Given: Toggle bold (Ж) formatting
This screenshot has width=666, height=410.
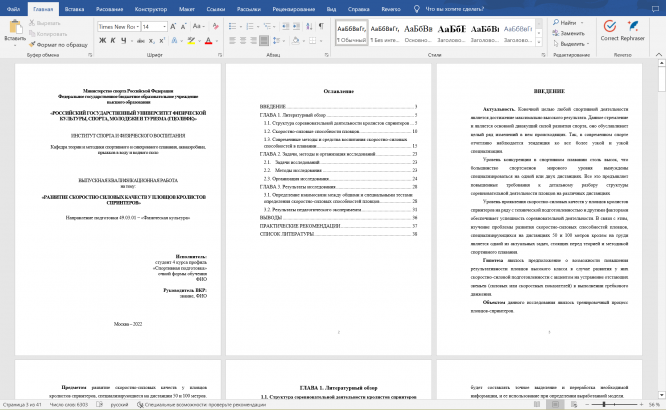Looking at the screenshot, I should pyautogui.click(x=102, y=41).
